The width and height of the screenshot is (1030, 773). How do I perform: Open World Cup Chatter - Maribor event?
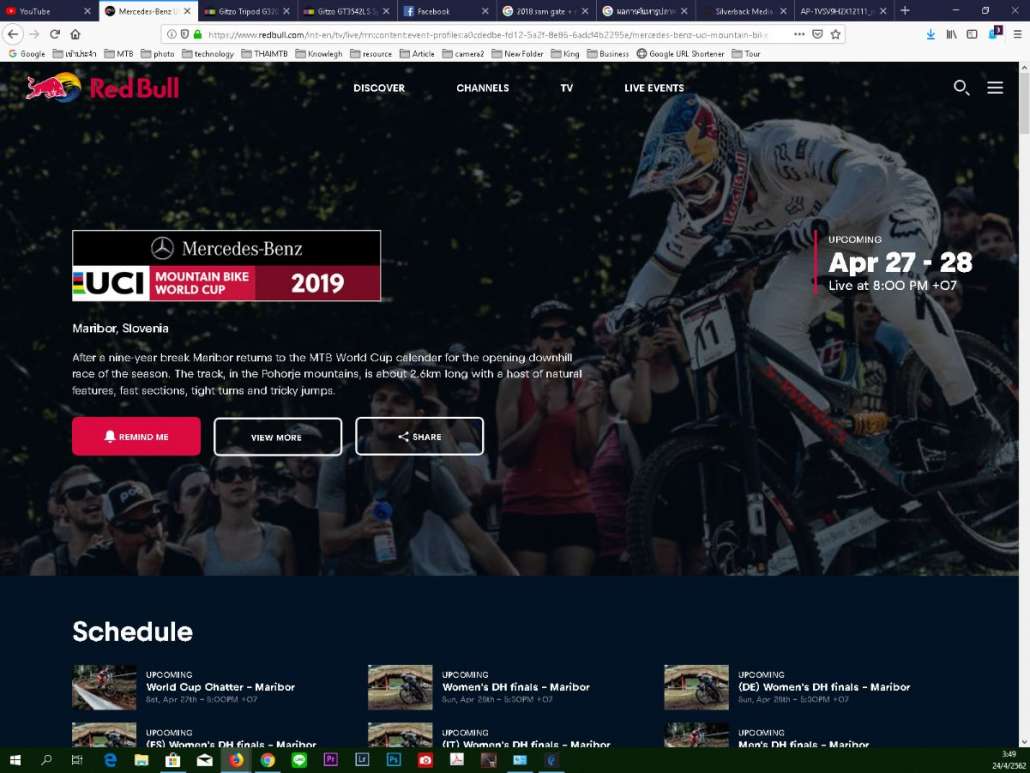coord(220,687)
